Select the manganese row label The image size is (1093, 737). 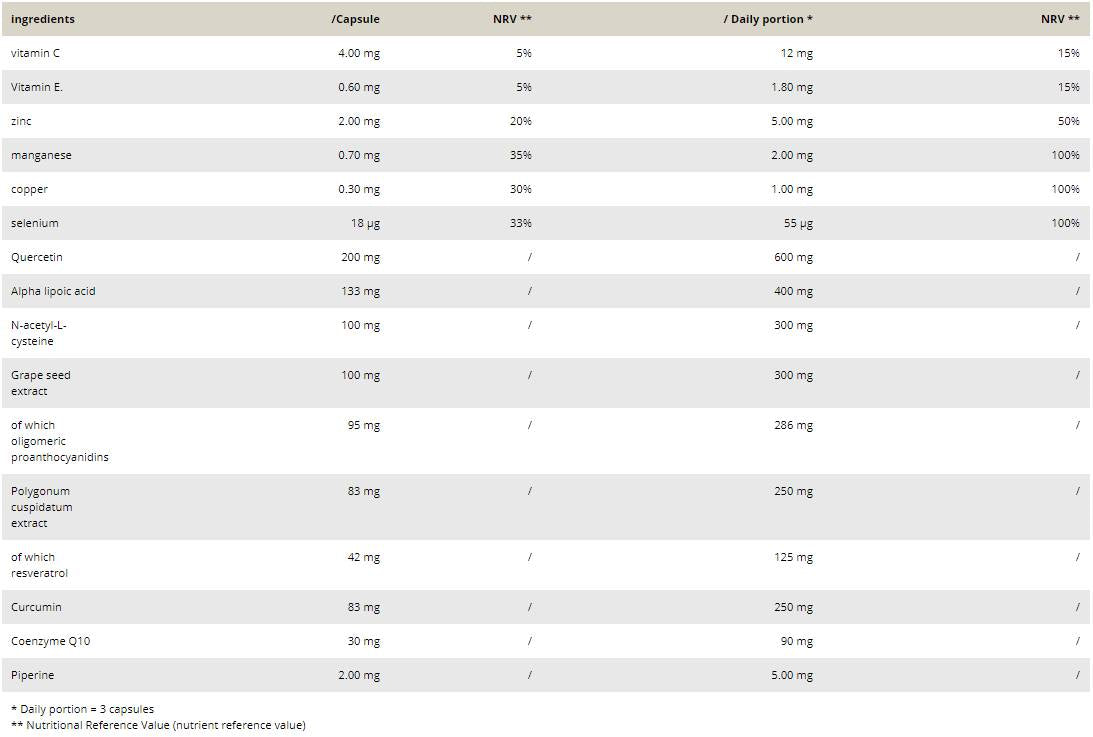pyautogui.click(x=41, y=155)
